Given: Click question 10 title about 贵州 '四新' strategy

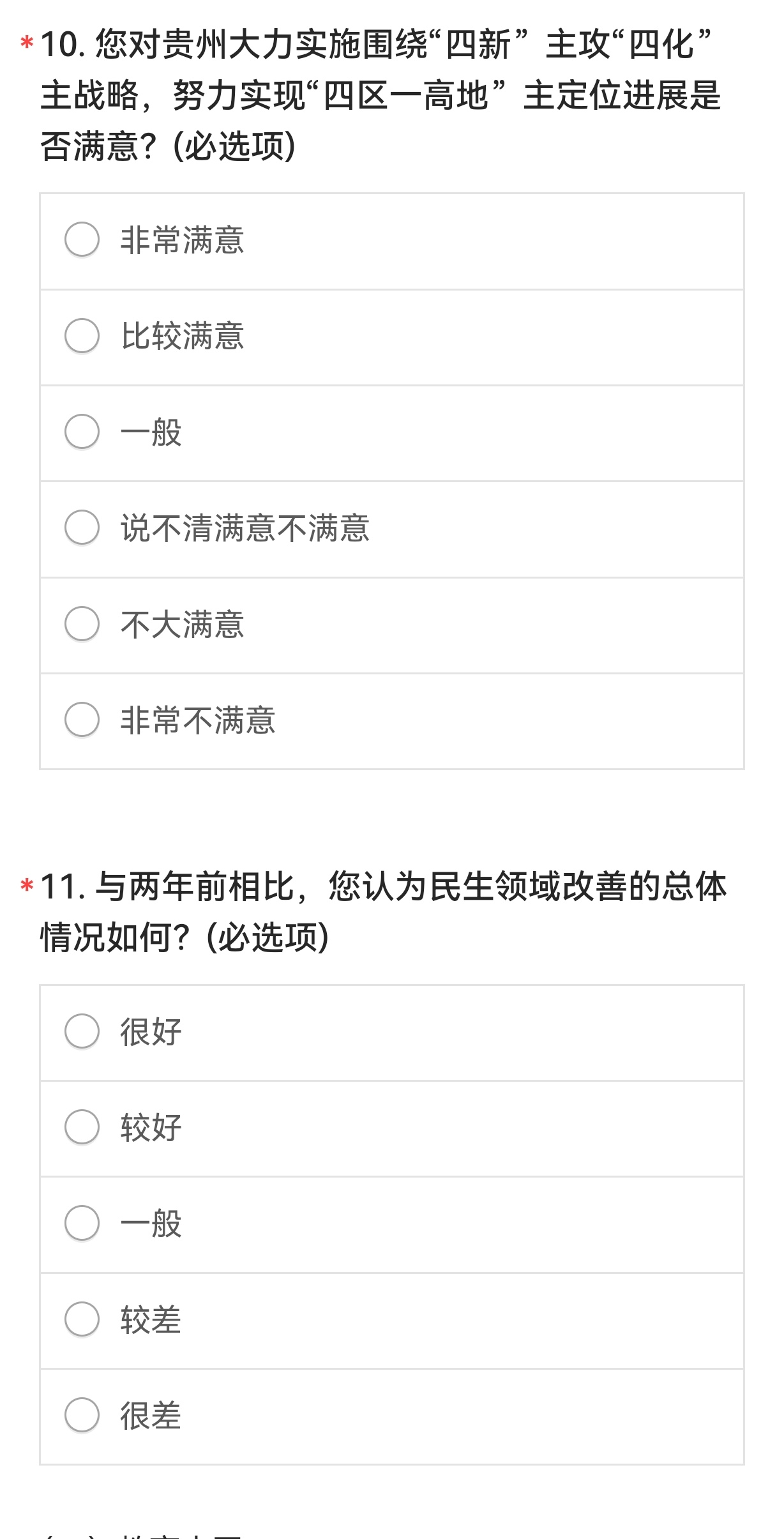Looking at the screenshot, I should coord(380,95).
